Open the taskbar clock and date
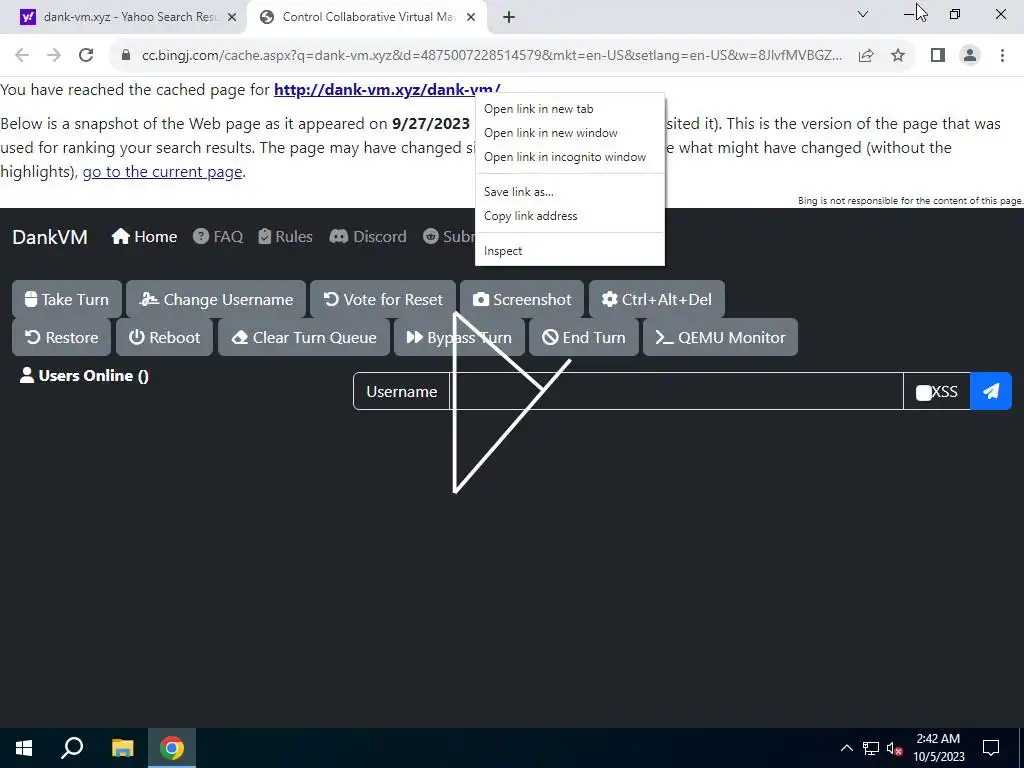 [938, 748]
